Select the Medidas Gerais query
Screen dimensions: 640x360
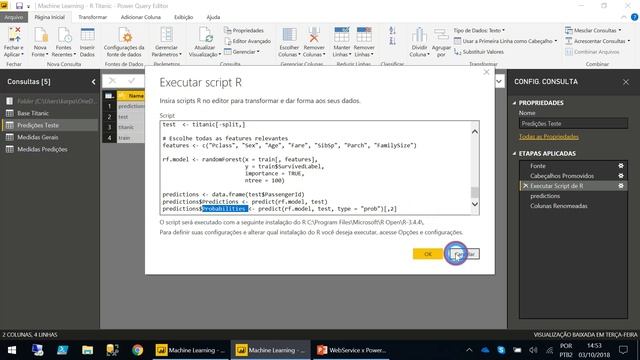(x=50, y=137)
